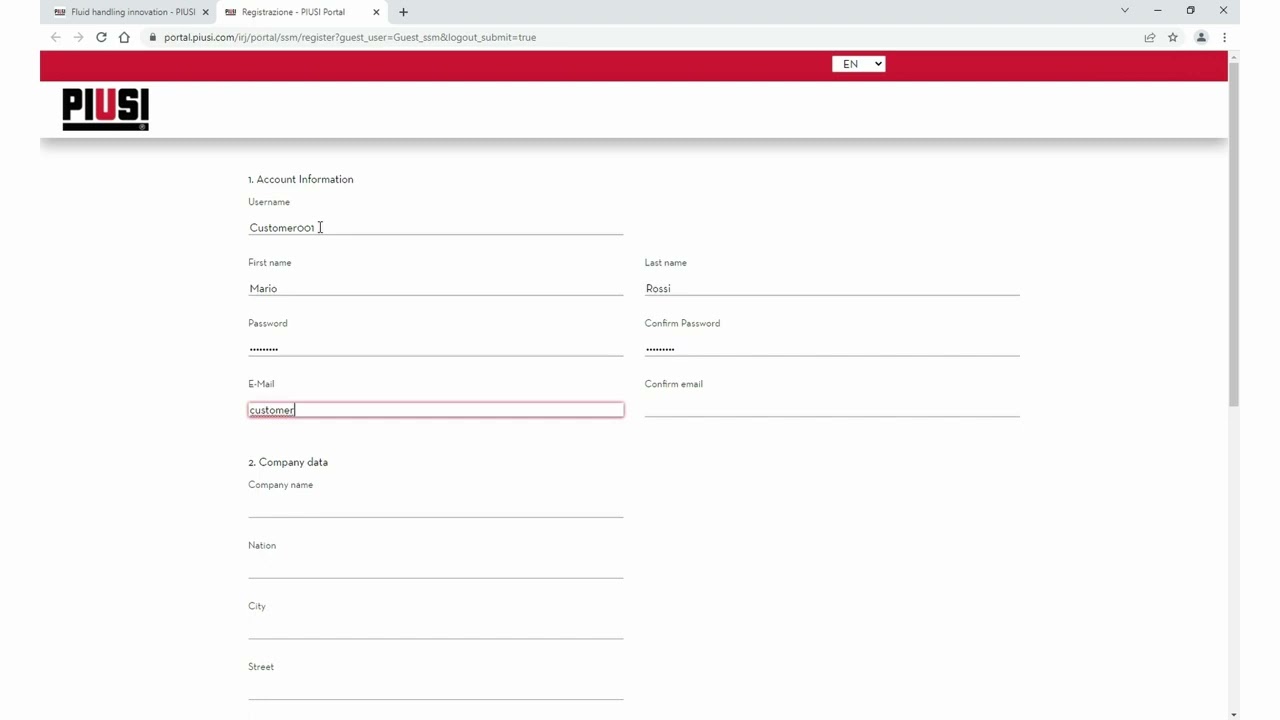Minimize the browser window

(1157, 11)
